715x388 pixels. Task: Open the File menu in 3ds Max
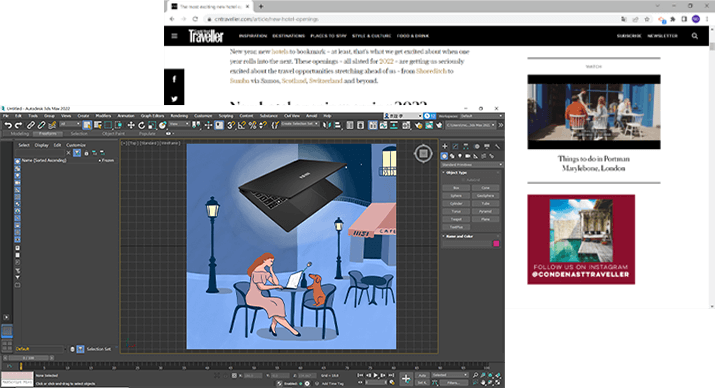click(6, 116)
